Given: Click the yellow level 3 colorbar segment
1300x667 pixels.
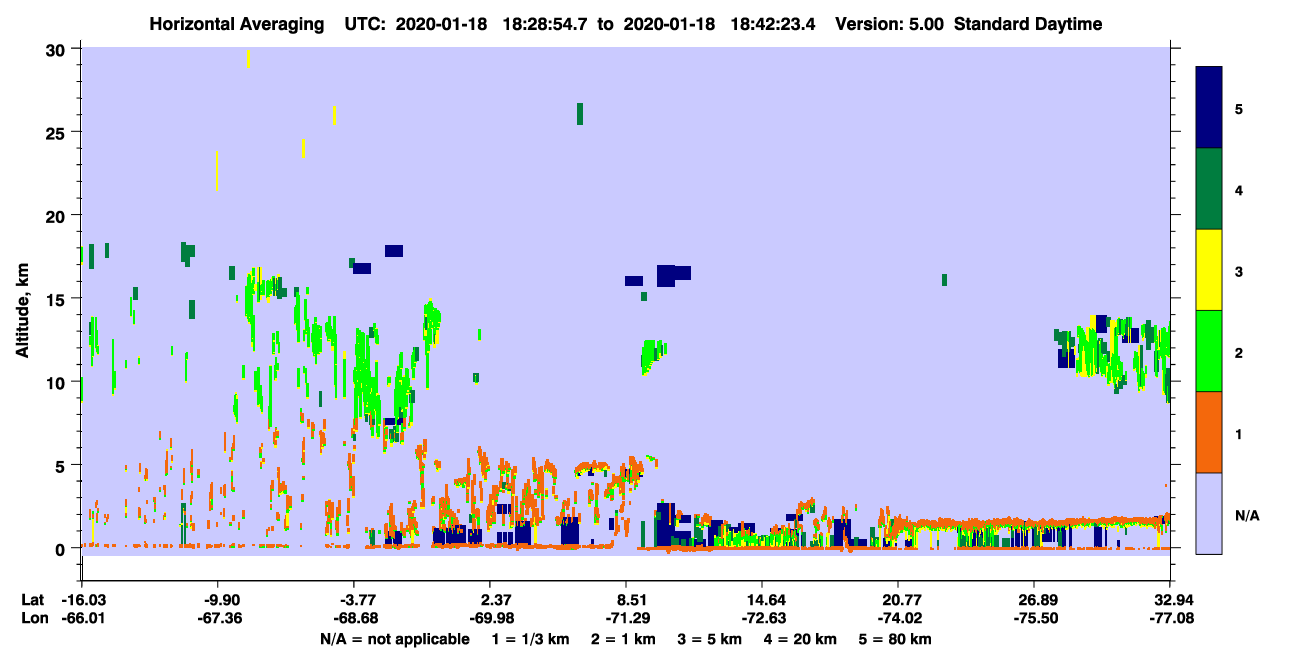Looking at the screenshot, I should [x=1209, y=270].
